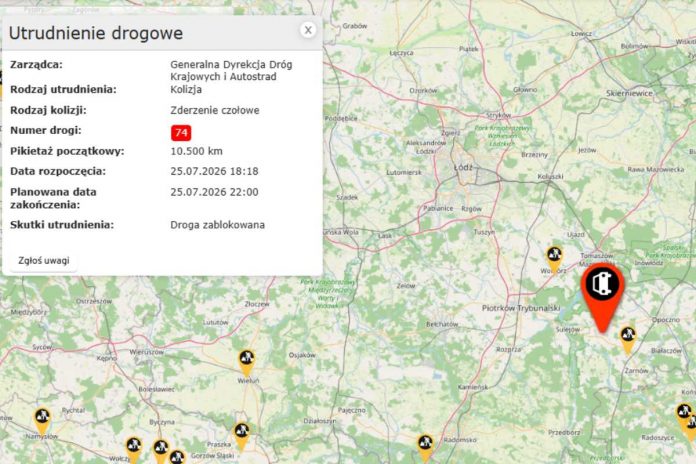Click the Wieruszów map label
Screen dimensions: 696x464
(146, 352)
